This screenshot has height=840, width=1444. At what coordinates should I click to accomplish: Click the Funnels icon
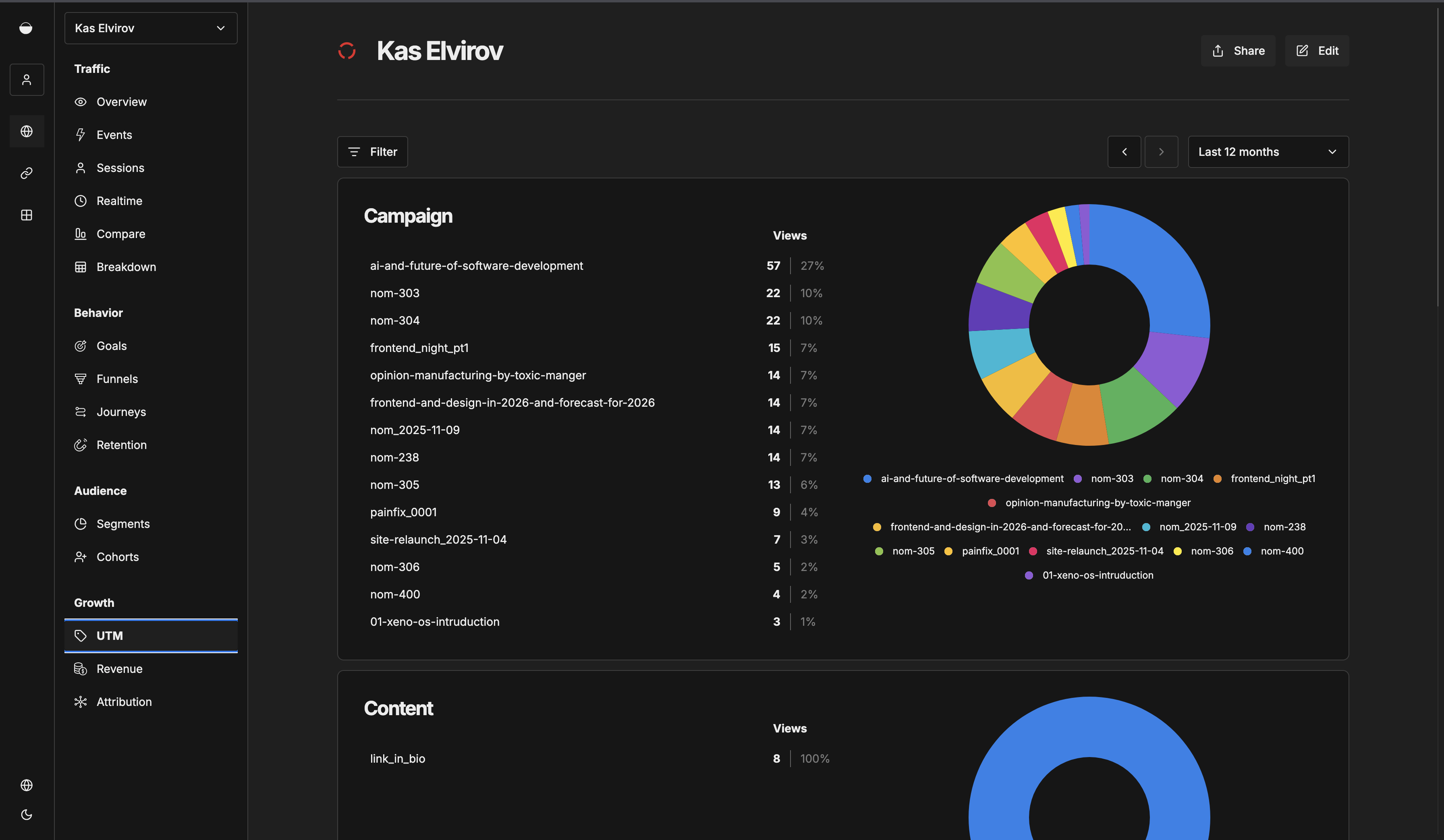tap(81, 379)
